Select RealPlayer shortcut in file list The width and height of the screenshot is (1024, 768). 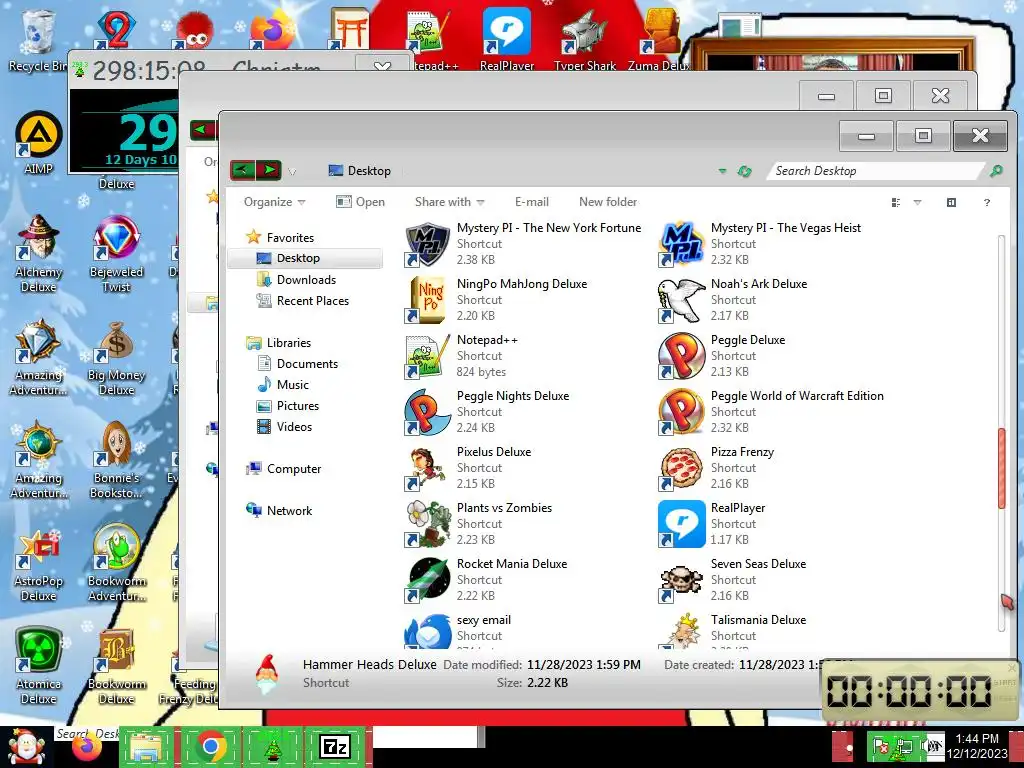(x=713, y=524)
